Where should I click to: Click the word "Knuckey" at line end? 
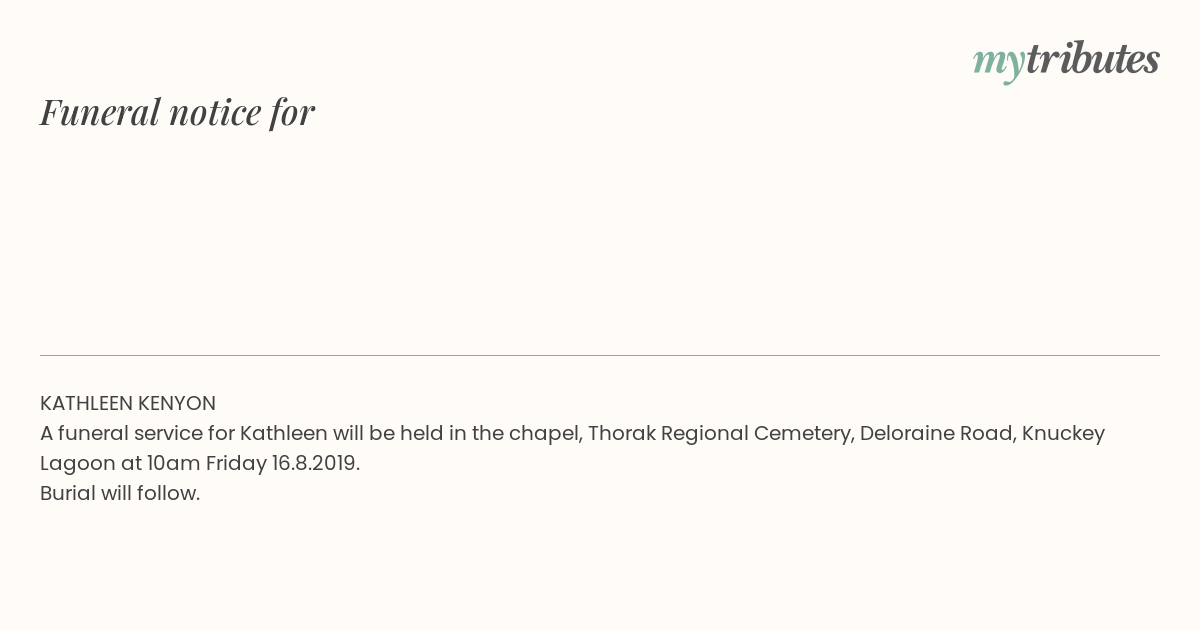(x=1063, y=434)
